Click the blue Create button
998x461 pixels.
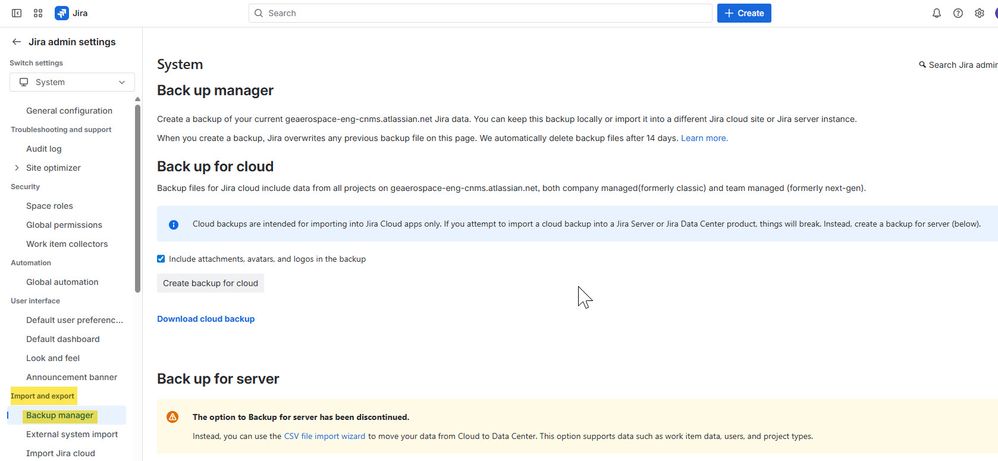pos(744,13)
